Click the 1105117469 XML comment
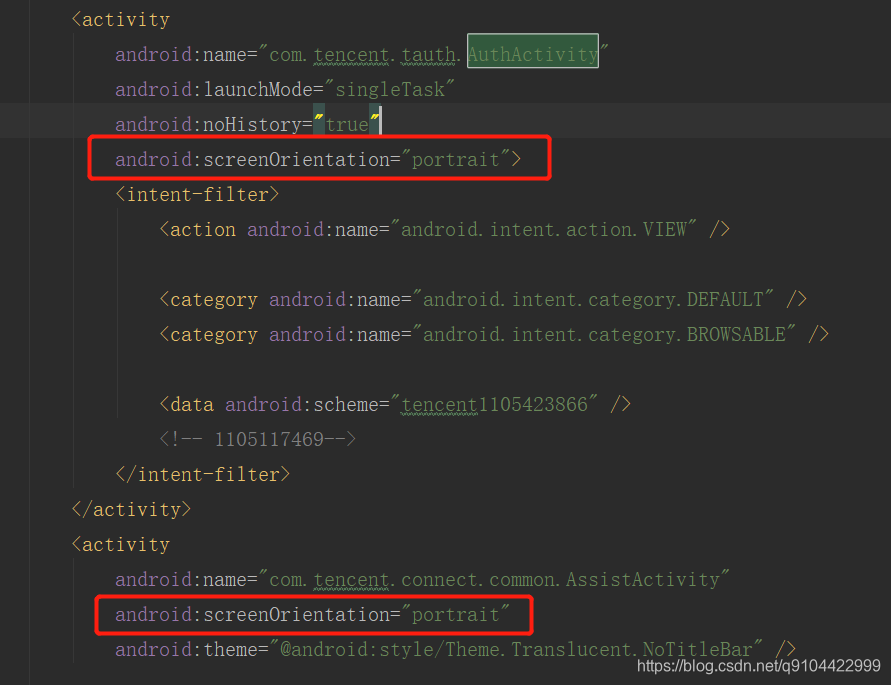Viewport: 891px width, 685px height. (x=258, y=439)
